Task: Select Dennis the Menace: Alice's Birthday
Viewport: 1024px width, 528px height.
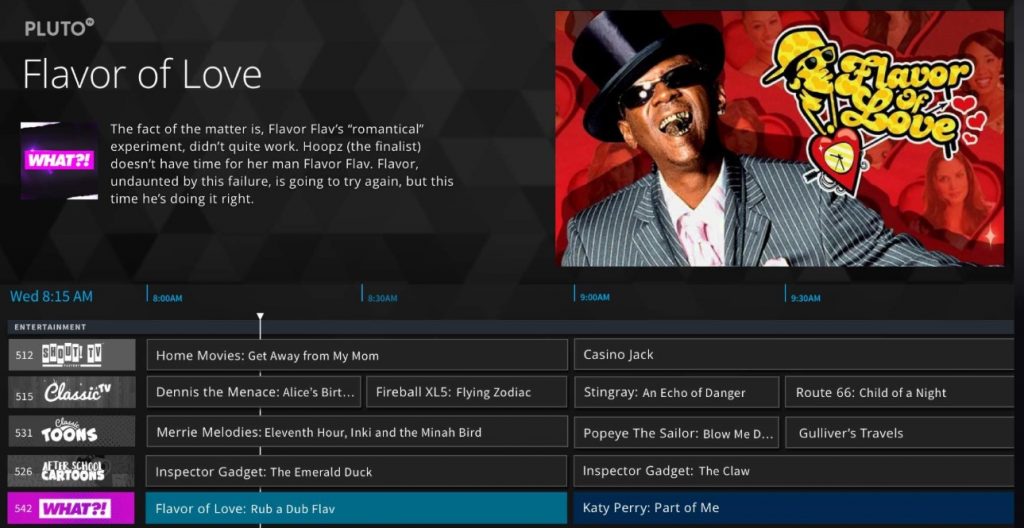Action: pos(254,393)
